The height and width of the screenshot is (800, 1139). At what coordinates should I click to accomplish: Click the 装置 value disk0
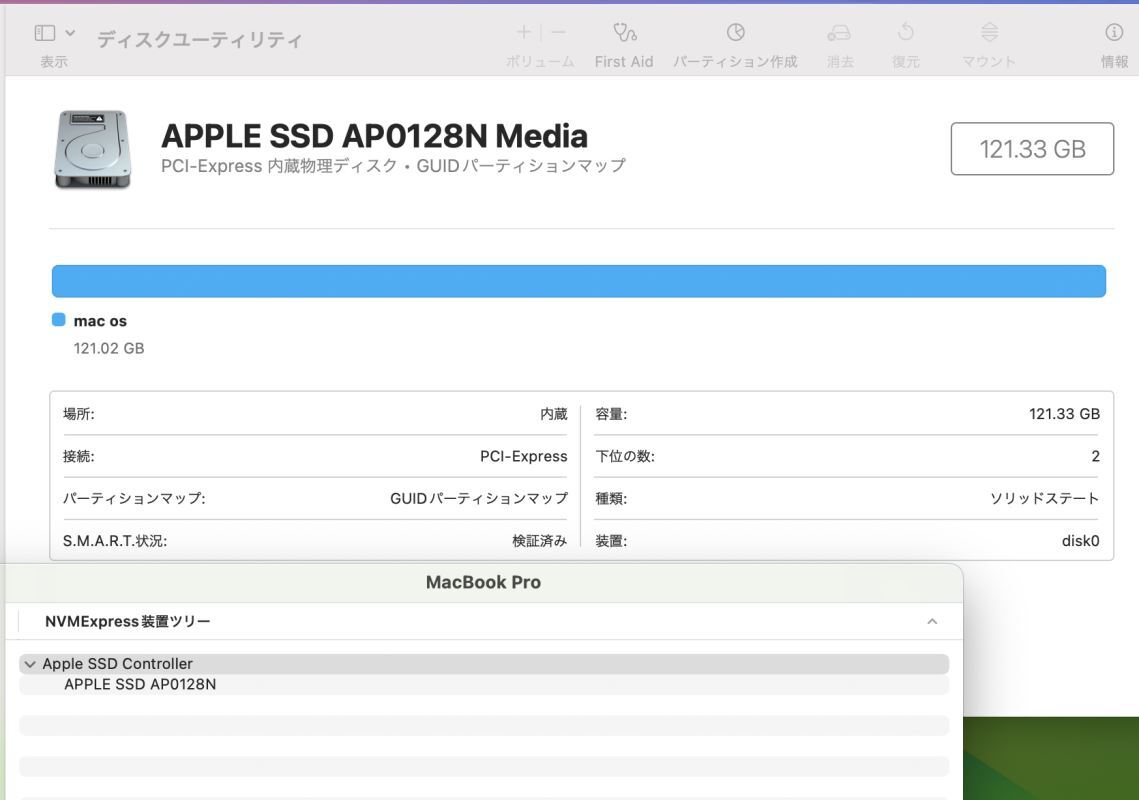[1080, 541]
